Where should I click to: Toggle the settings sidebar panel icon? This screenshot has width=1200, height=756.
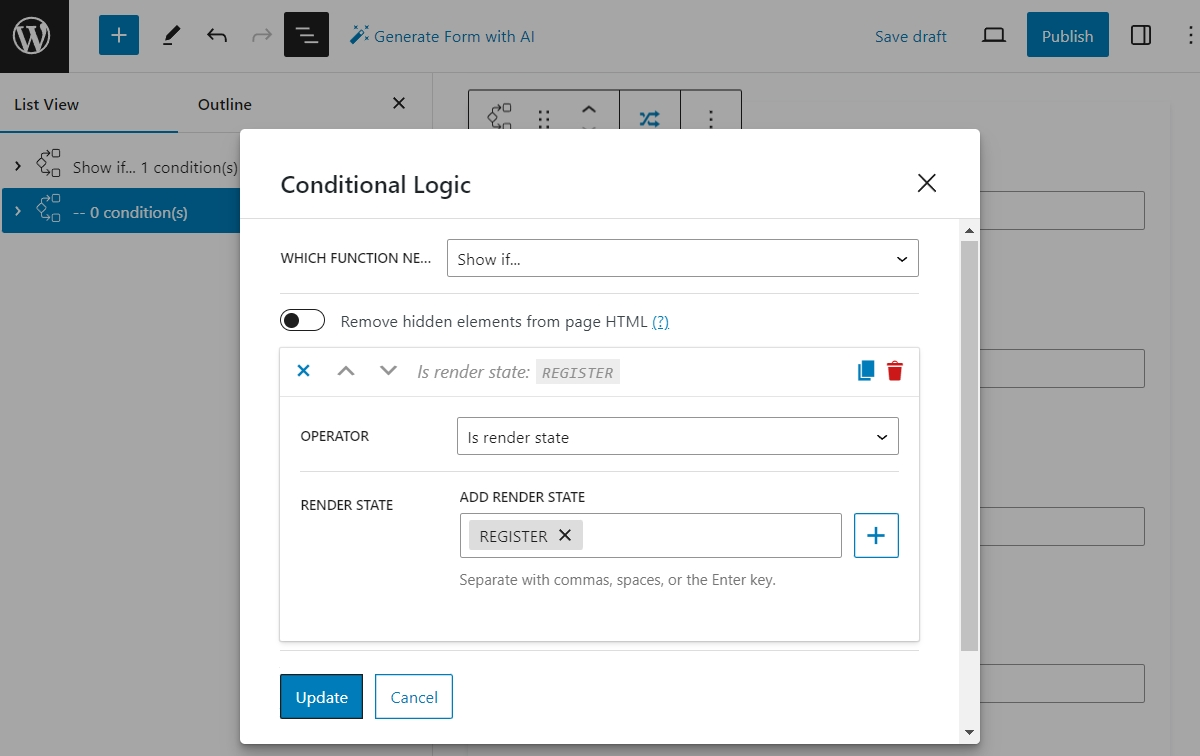1141,35
